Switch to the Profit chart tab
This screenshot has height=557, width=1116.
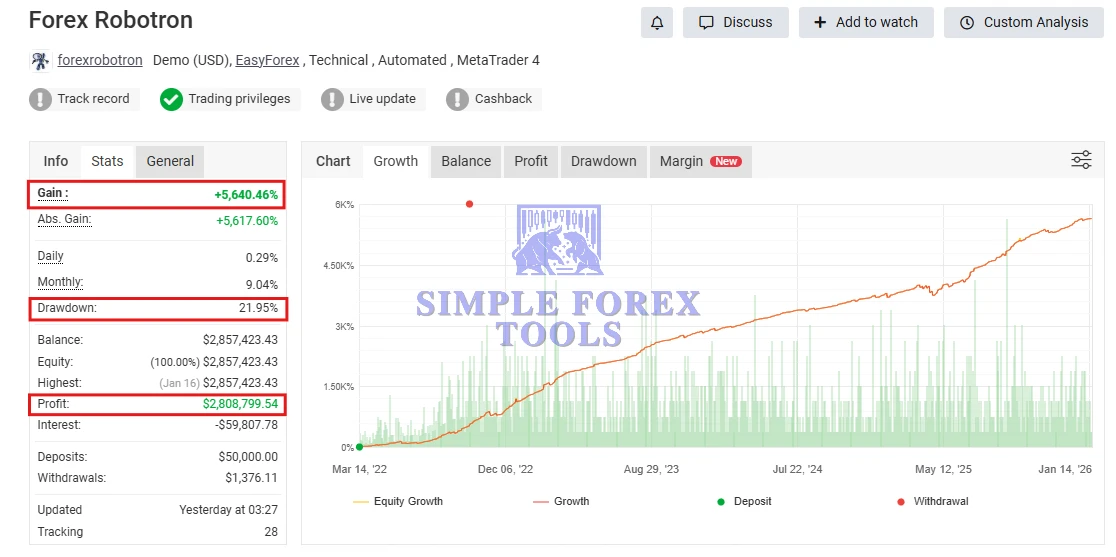(531, 161)
